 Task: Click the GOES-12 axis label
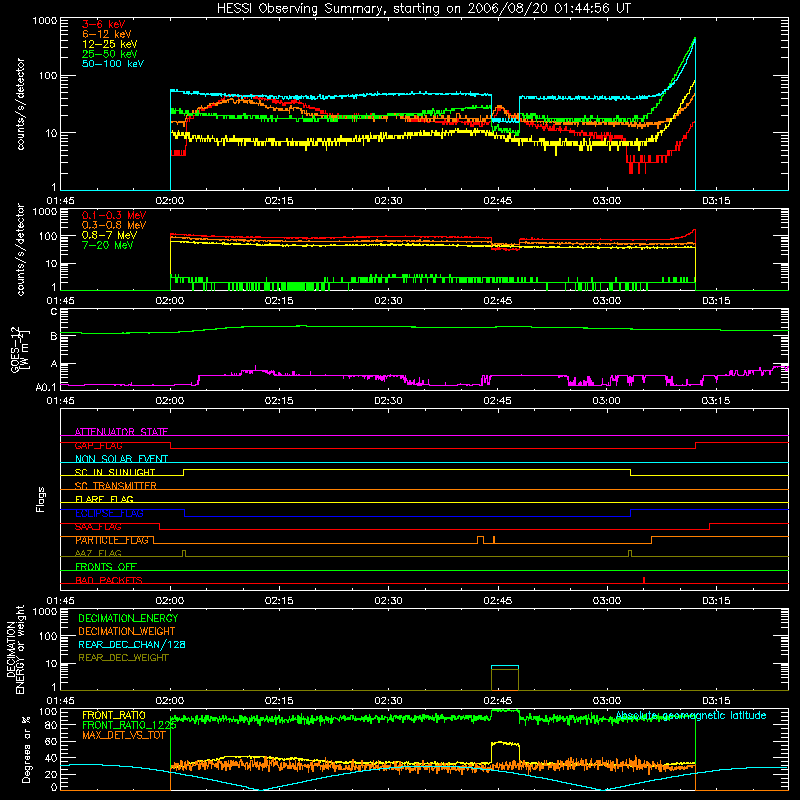point(19,349)
